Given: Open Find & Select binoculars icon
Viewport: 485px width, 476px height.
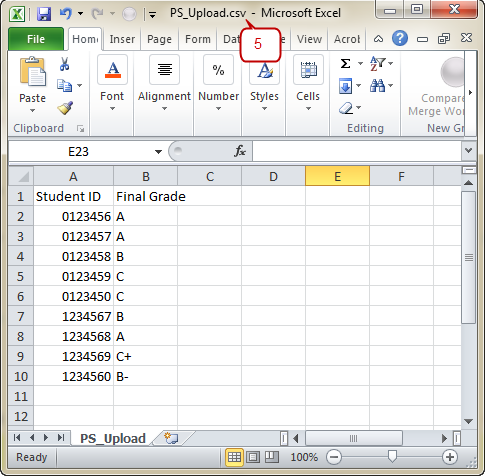Looking at the screenshot, I should [377, 86].
